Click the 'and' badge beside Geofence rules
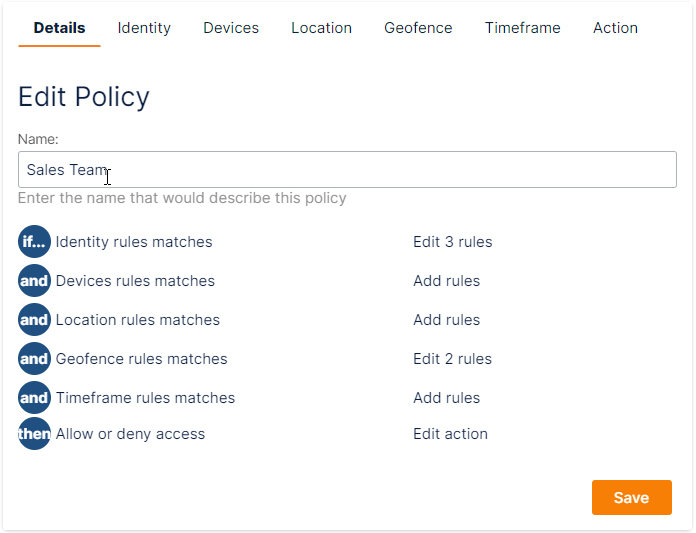696x533 pixels. pyautogui.click(x=34, y=359)
